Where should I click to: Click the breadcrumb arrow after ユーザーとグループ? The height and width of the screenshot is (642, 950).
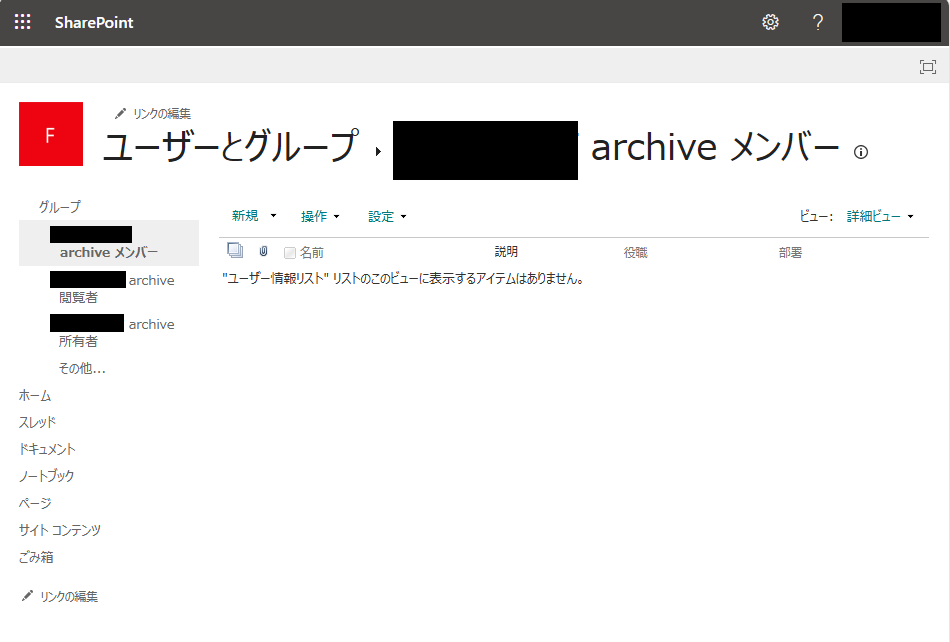point(378,151)
